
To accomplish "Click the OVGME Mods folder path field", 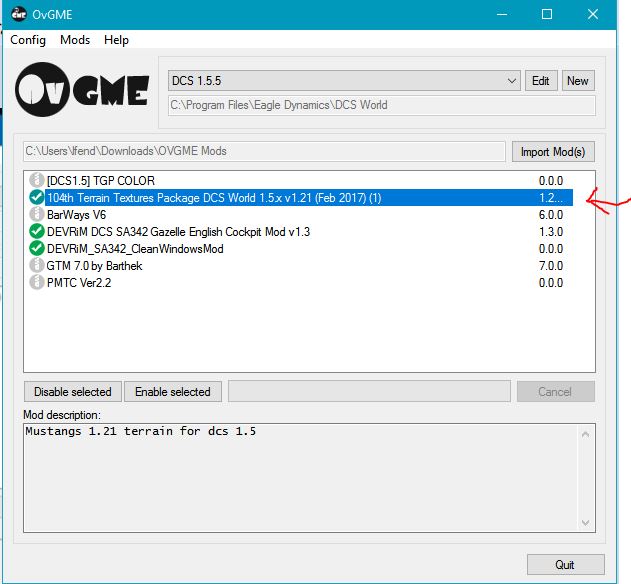I will [x=264, y=151].
